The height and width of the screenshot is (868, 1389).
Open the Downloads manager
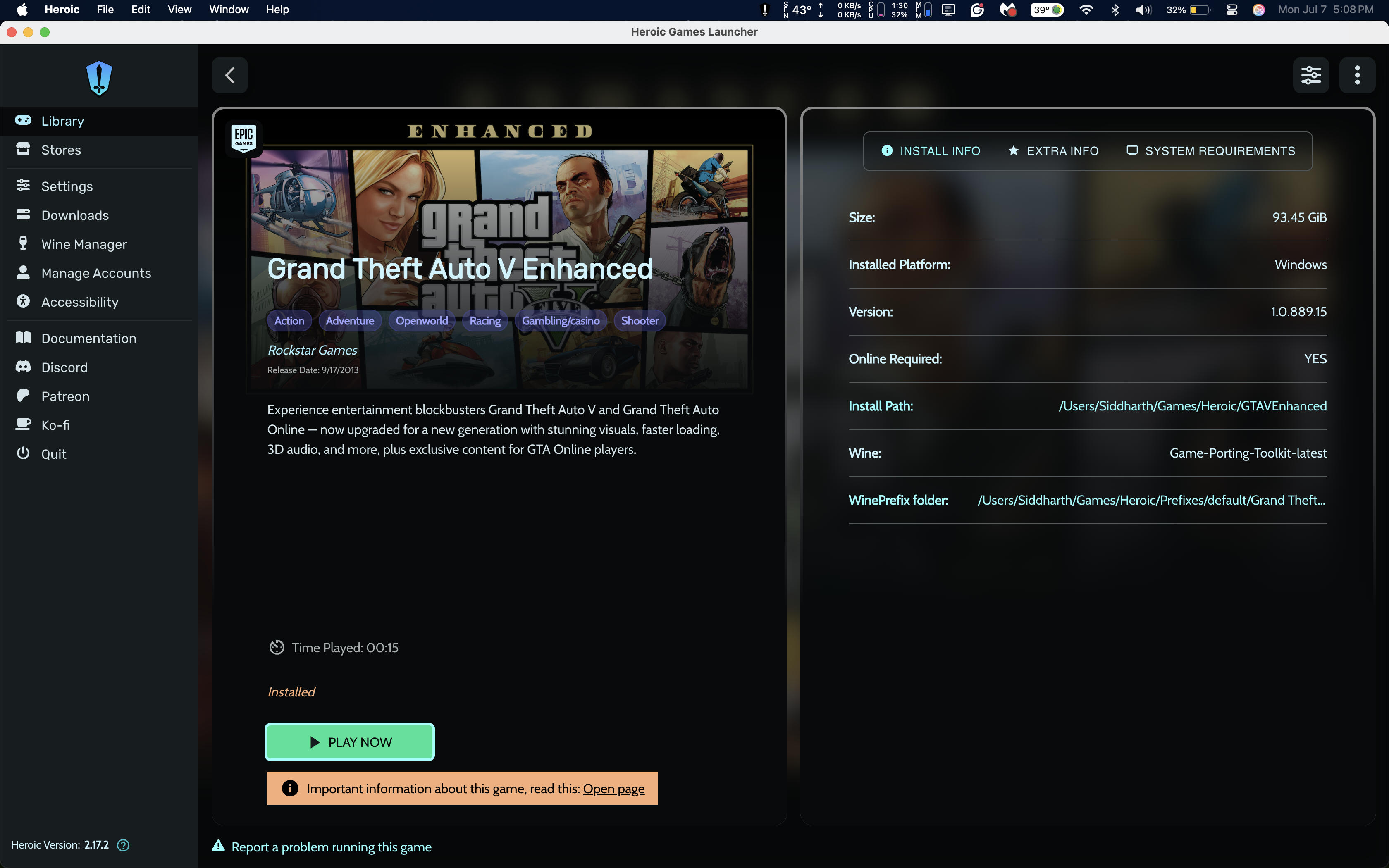[99, 215]
